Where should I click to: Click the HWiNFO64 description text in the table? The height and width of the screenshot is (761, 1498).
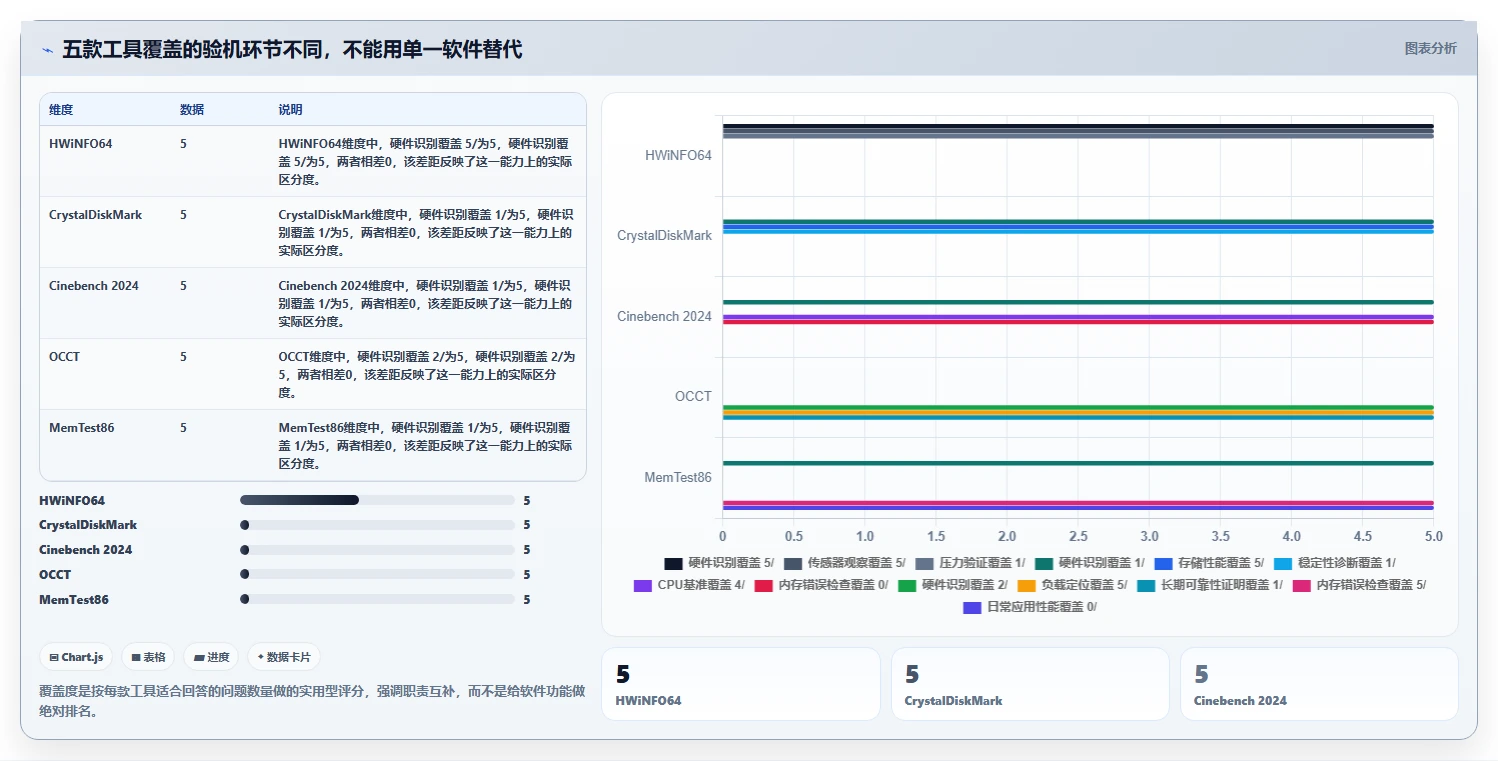pos(425,162)
